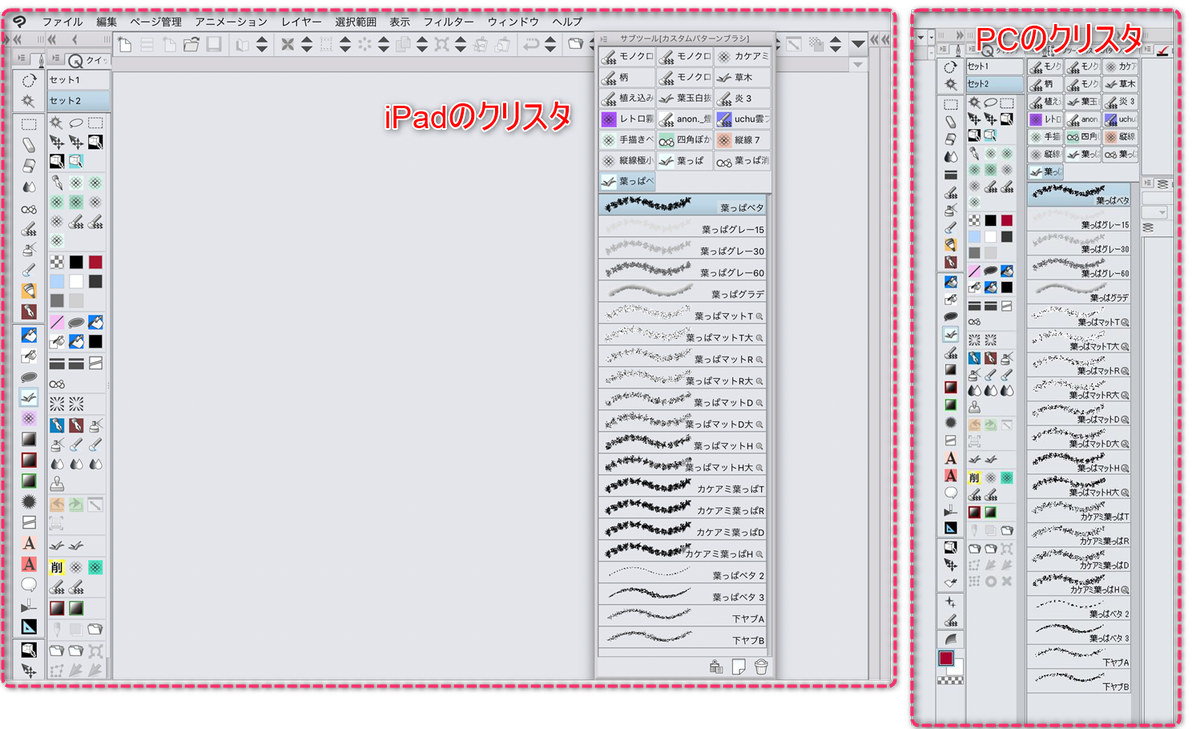Viewport: 1200px width, 729px height.
Task: Click the Clip Studio logo icon
Action: [x=19, y=22]
